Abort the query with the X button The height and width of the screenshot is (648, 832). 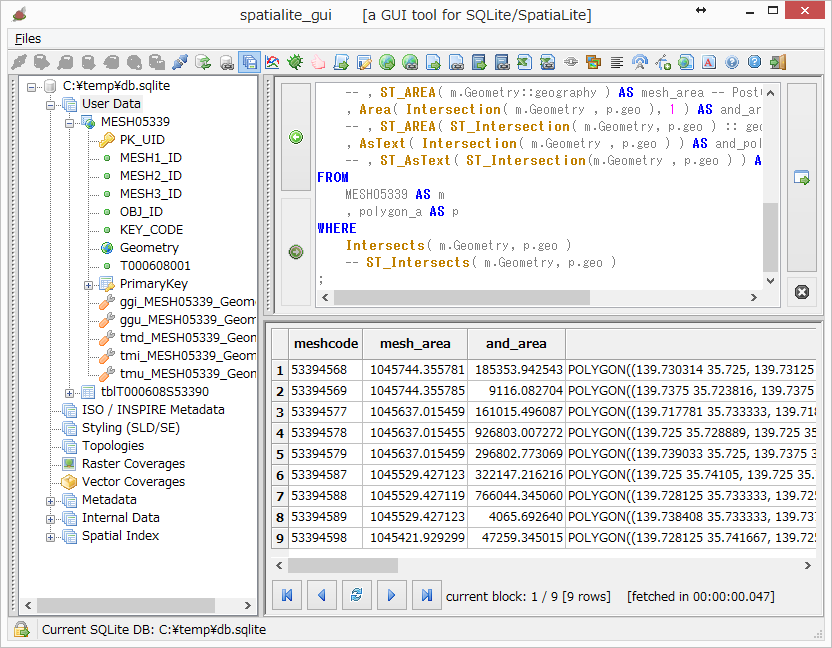(x=801, y=292)
